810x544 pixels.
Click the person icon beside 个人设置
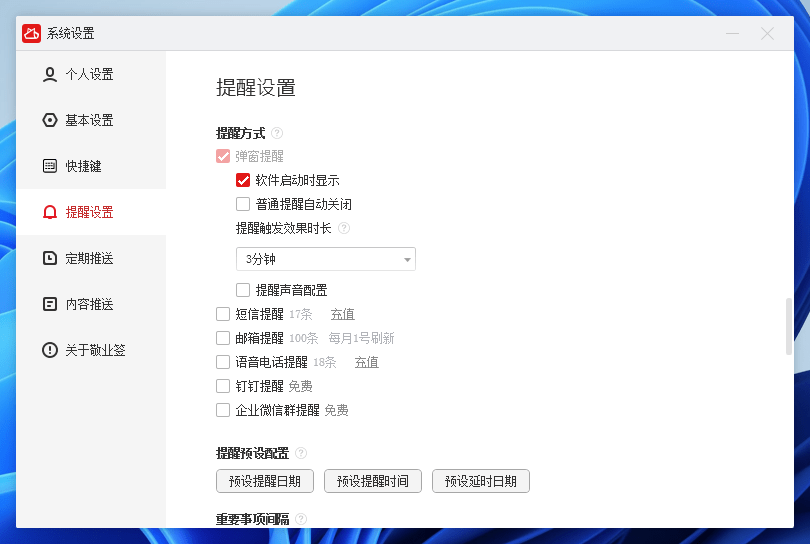tap(50, 74)
